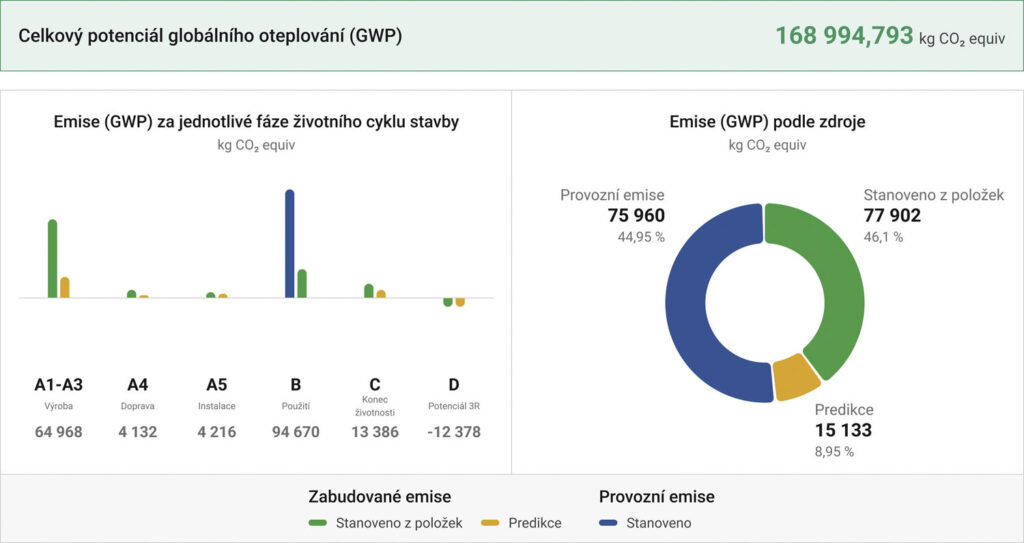Image resolution: width=1024 pixels, height=543 pixels.
Task: Click the yellow bar for phase A1-A3
Action: click(x=65, y=287)
